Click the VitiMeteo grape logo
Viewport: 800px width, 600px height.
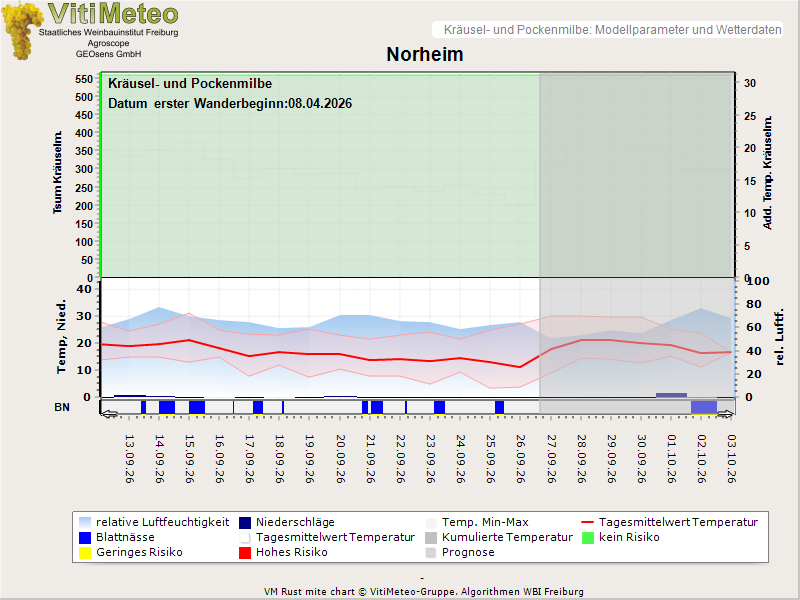coord(22,31)
